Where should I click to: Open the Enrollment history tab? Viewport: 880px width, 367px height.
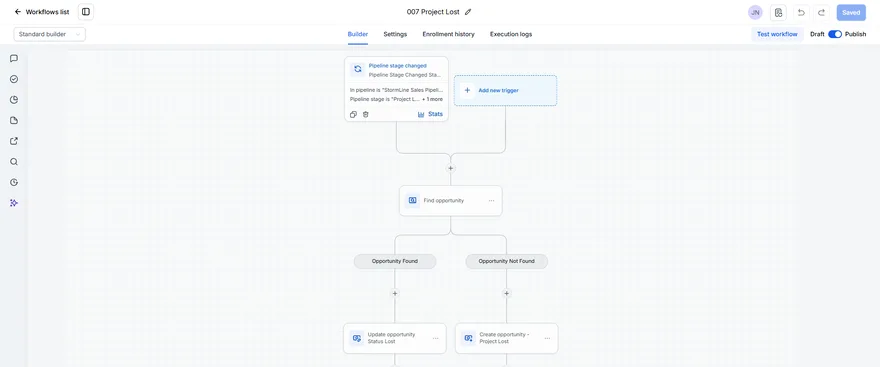point(448,34)
